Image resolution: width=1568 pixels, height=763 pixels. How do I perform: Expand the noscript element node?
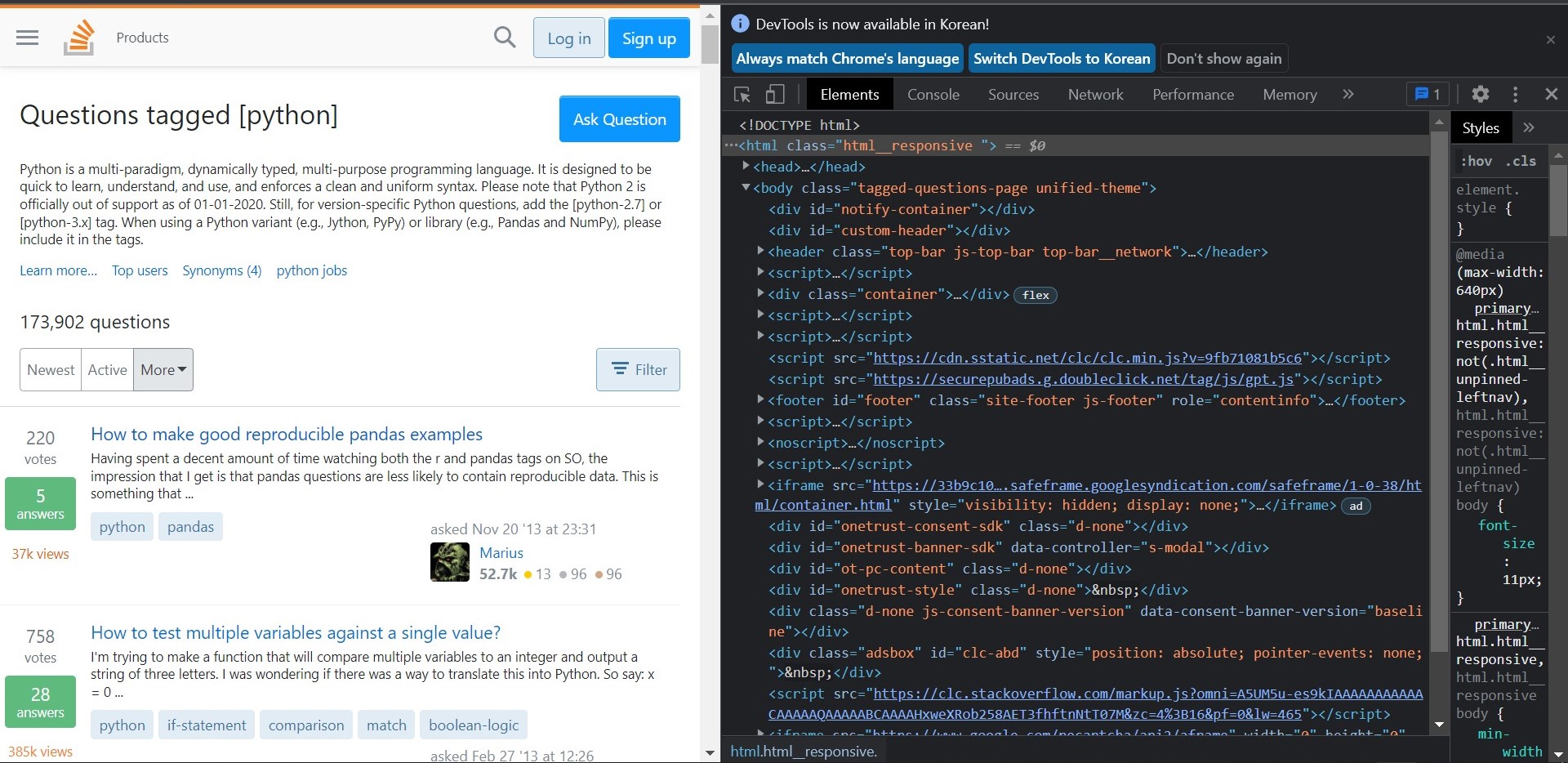[x=760, y=442]
